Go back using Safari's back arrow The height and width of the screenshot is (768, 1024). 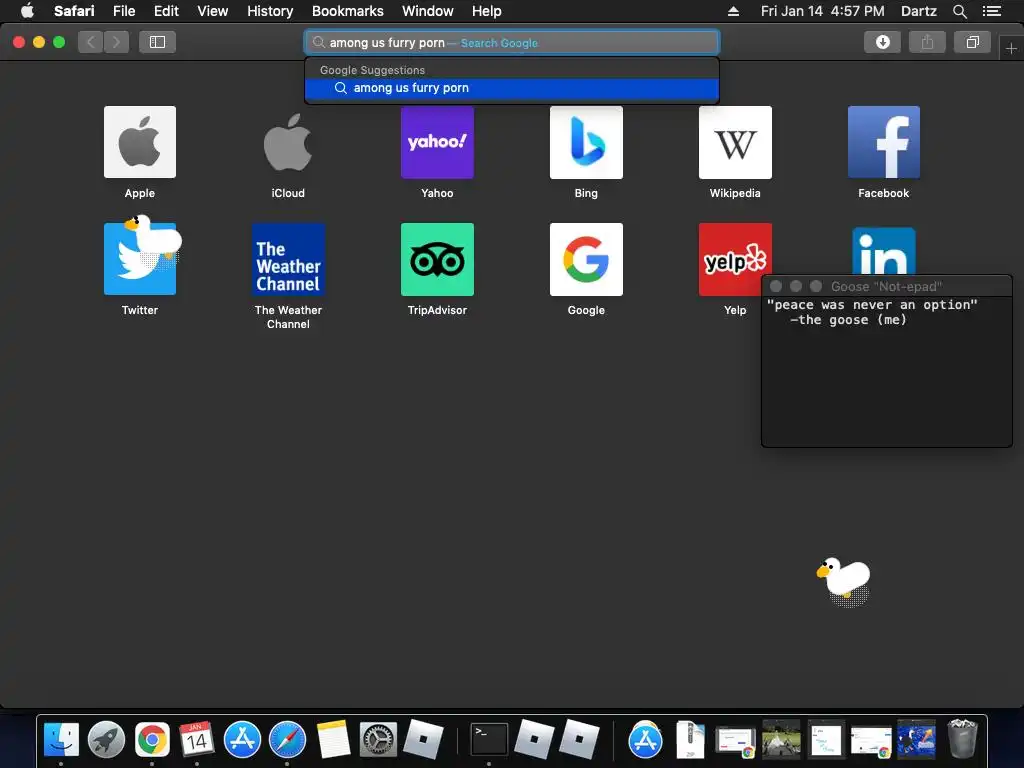click(91, 42)
